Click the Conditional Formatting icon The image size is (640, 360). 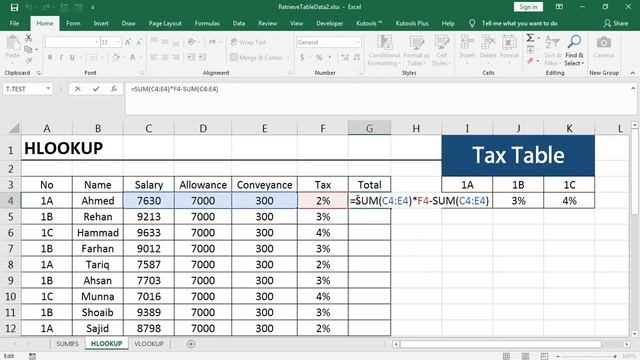pos(384,43)
